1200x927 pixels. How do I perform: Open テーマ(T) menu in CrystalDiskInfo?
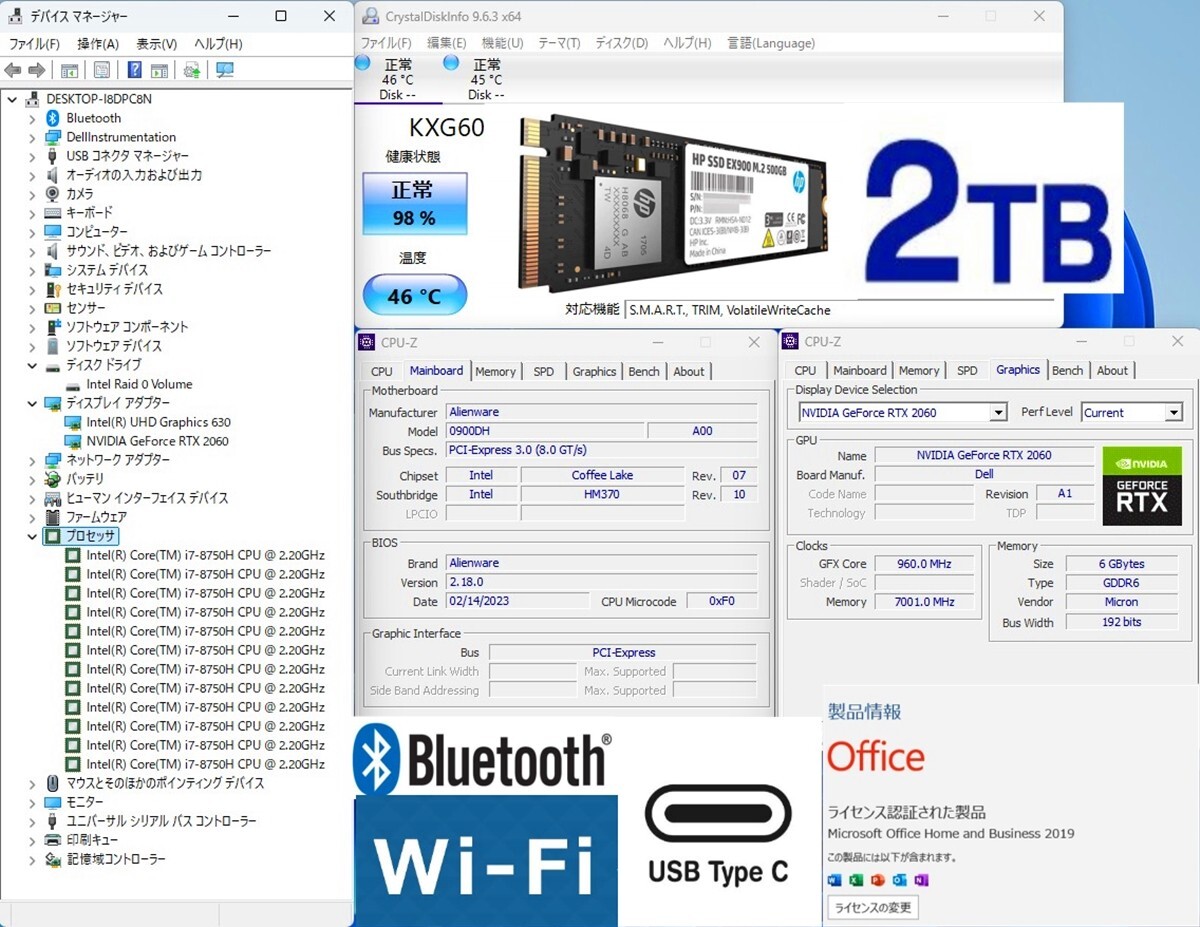pyautogui.click(x=559, y=43)
